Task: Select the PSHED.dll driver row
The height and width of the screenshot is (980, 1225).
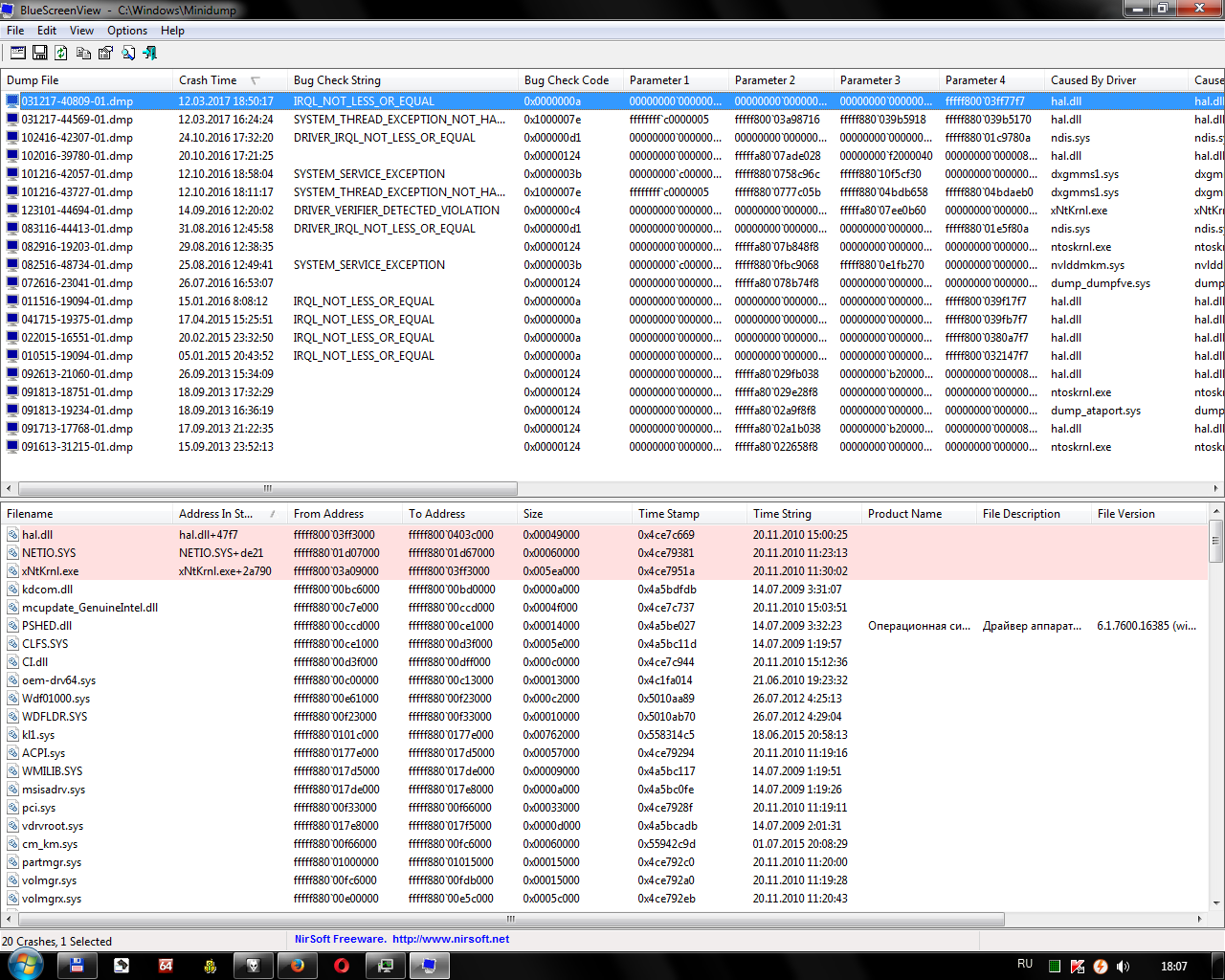Action: point(604,625)
